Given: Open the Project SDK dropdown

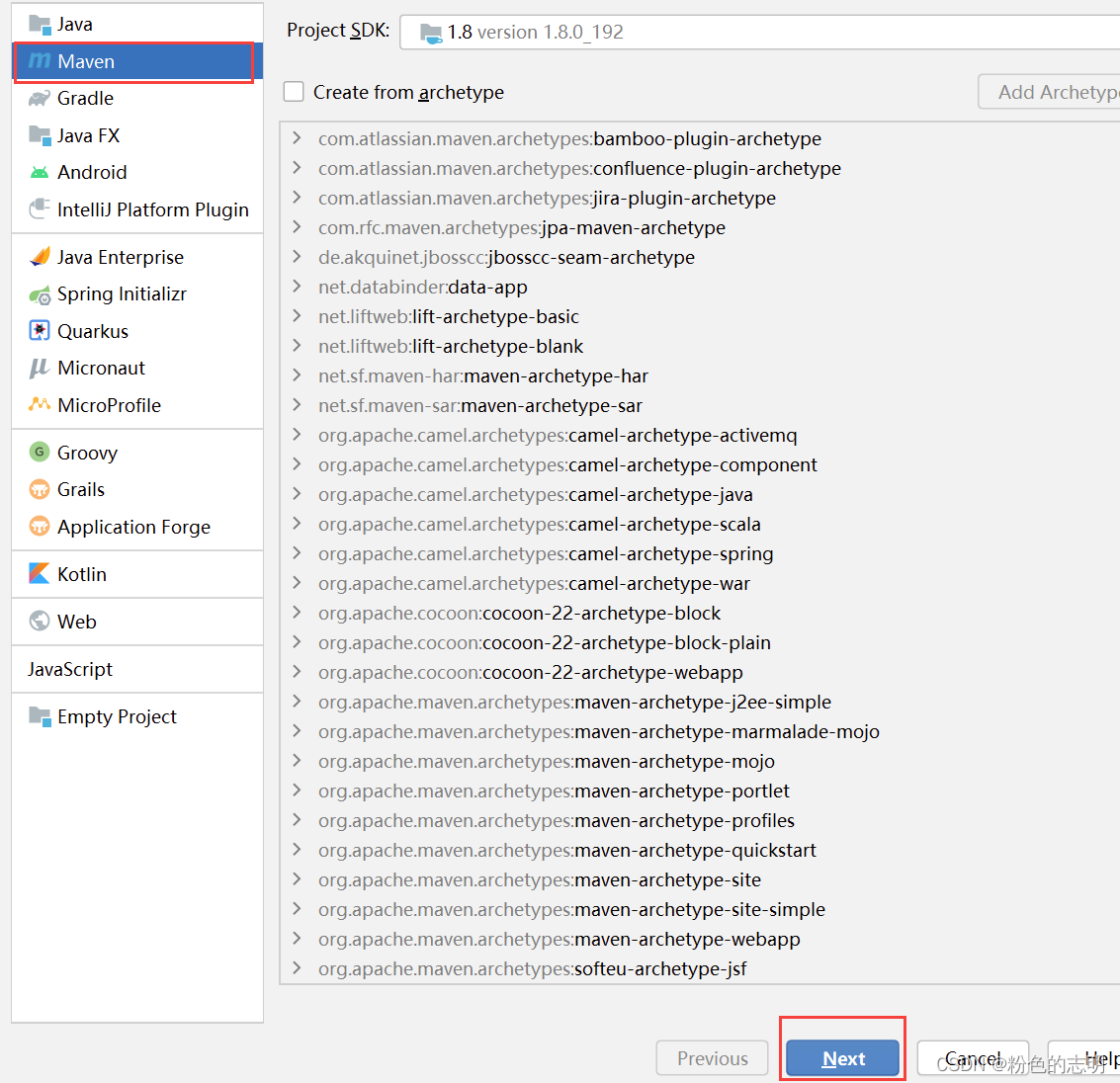Looking at the screenshot, I should 759,33.
